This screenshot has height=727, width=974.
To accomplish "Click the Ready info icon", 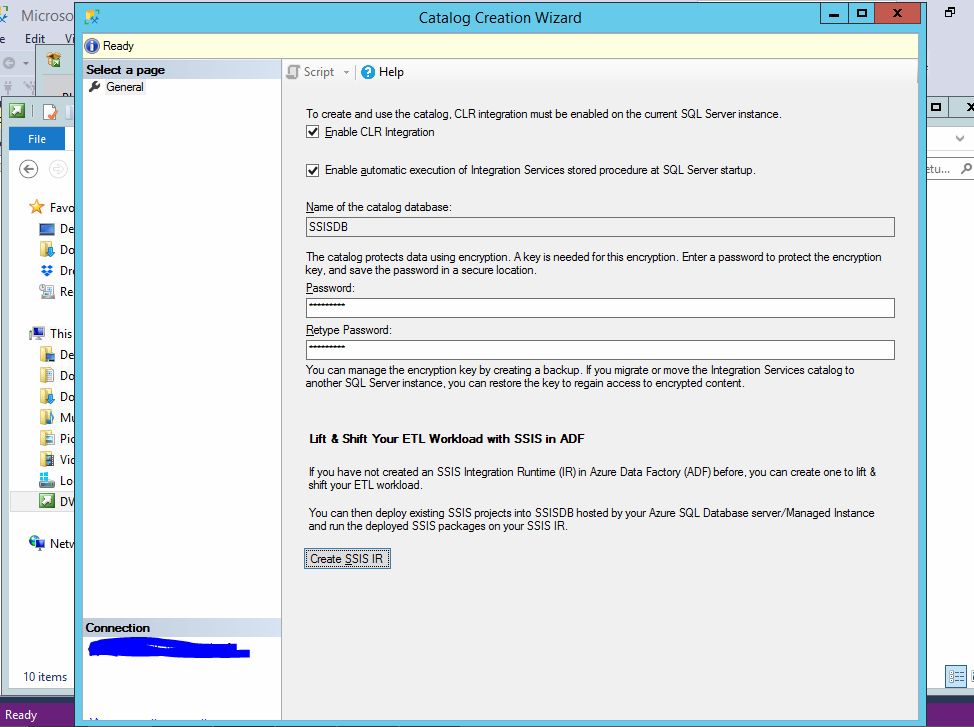I will pos(92,46).
